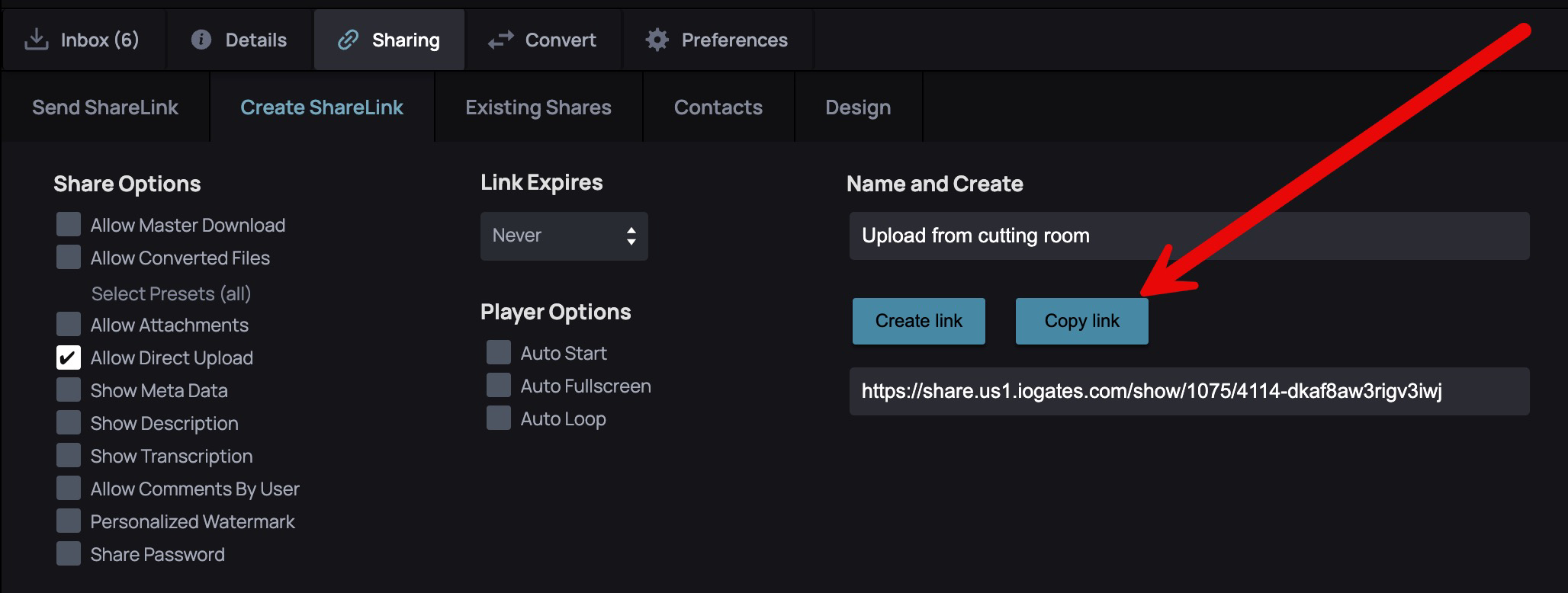Screen dimensions: 1568x593
Task: Enable Allow Master Download checkbox
Action: click(69, 225)
